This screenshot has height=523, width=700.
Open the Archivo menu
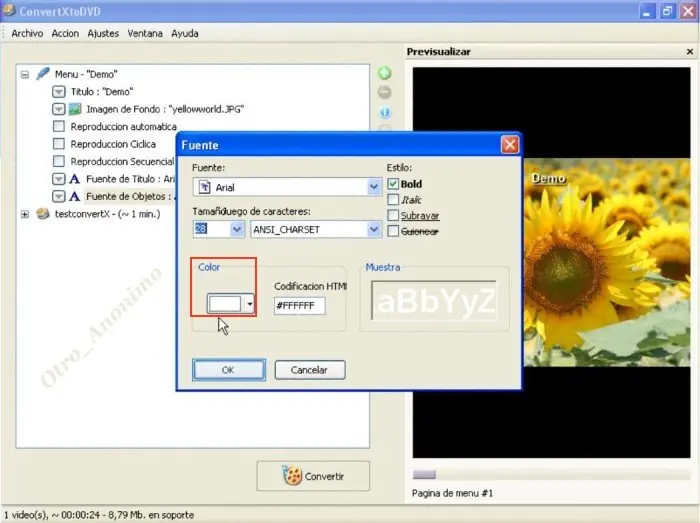(x=27, y=33)
